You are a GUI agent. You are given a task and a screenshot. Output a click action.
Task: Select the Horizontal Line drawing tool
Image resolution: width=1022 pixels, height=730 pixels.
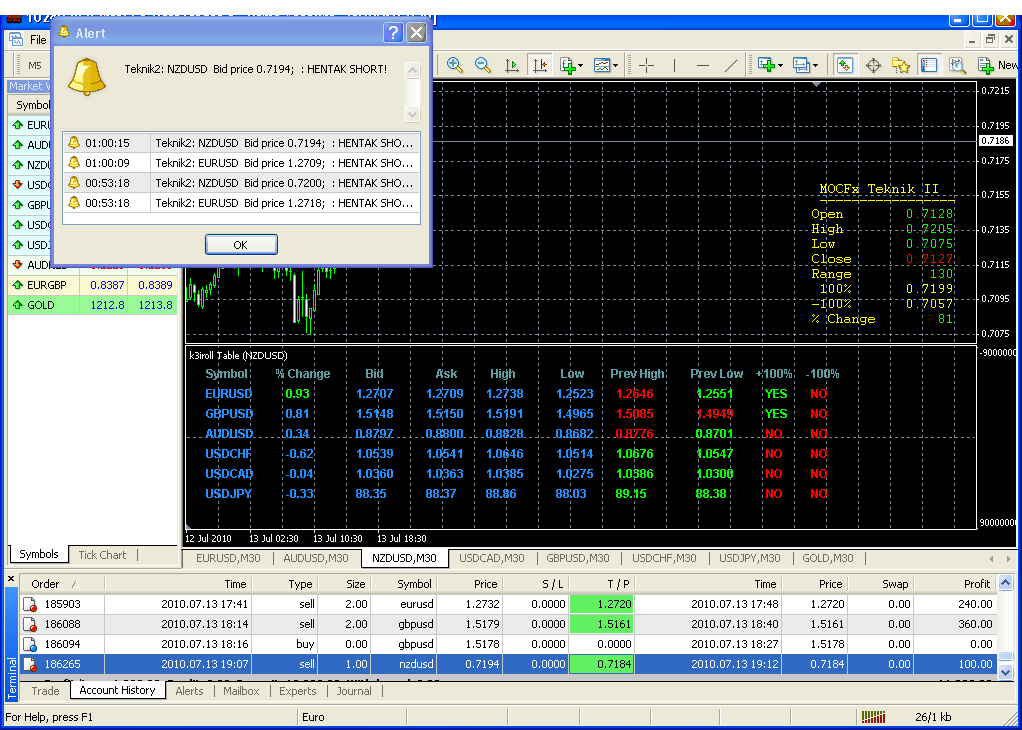(x=703, y=65)
